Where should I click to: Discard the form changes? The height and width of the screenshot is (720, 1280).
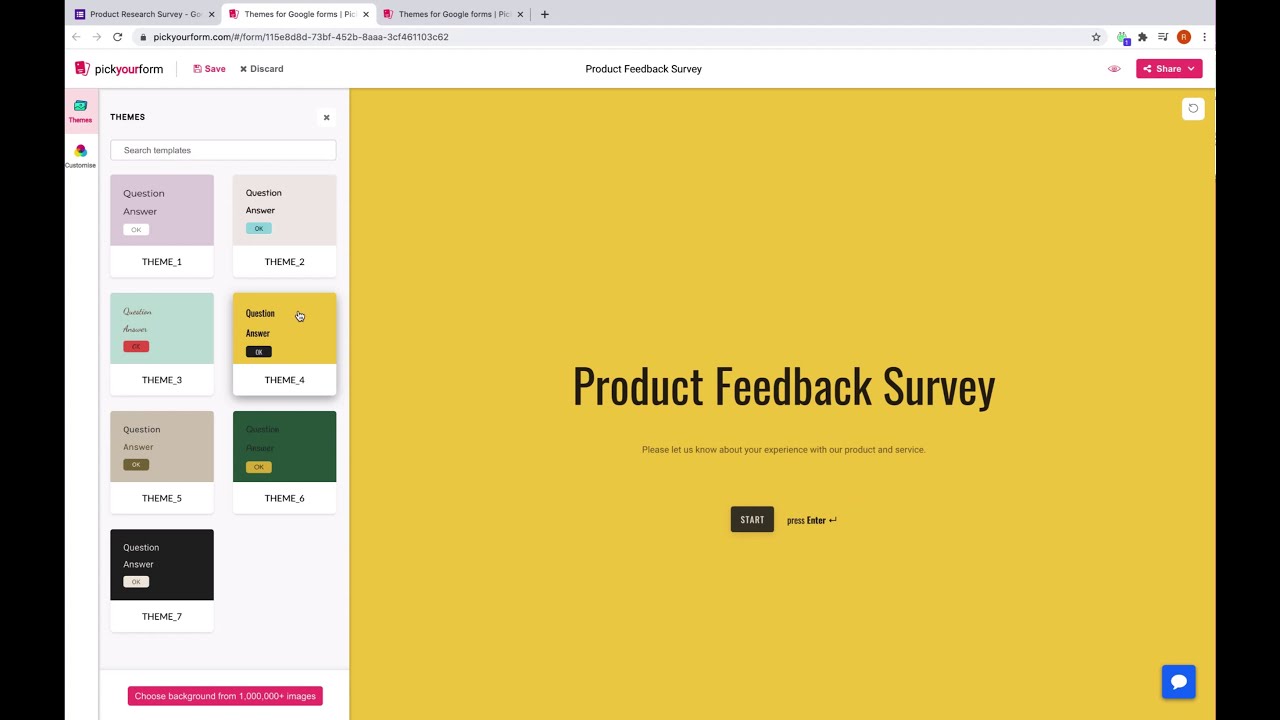pos(261,69)
